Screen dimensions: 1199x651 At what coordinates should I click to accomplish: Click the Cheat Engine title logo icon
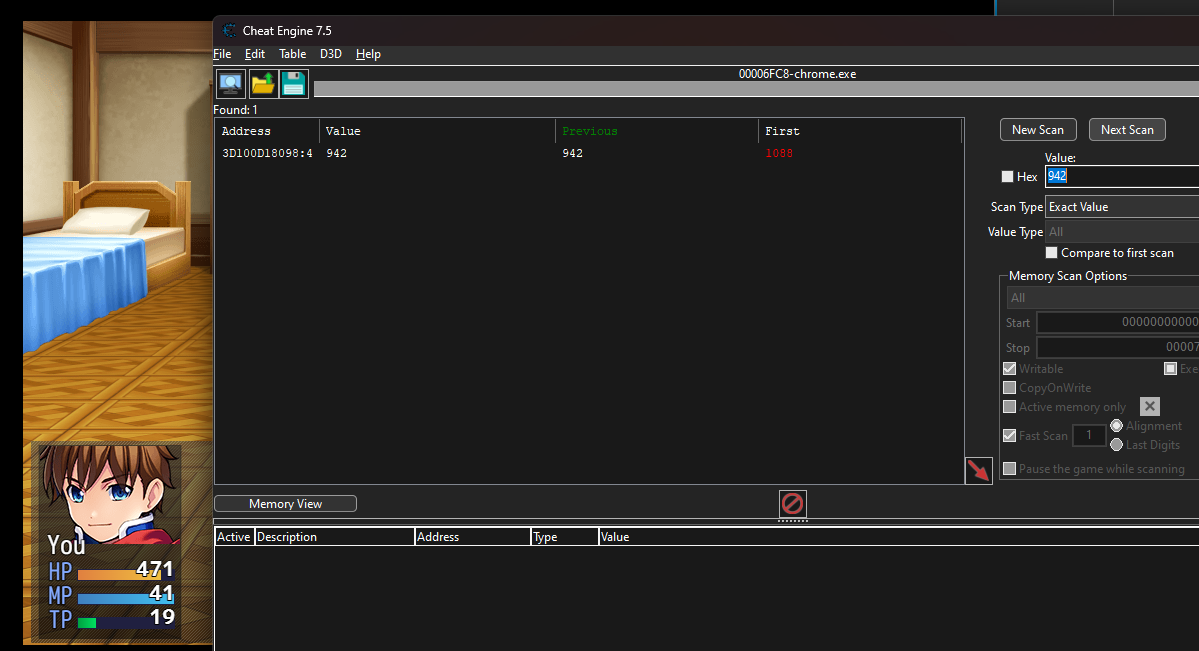(229, 31)
